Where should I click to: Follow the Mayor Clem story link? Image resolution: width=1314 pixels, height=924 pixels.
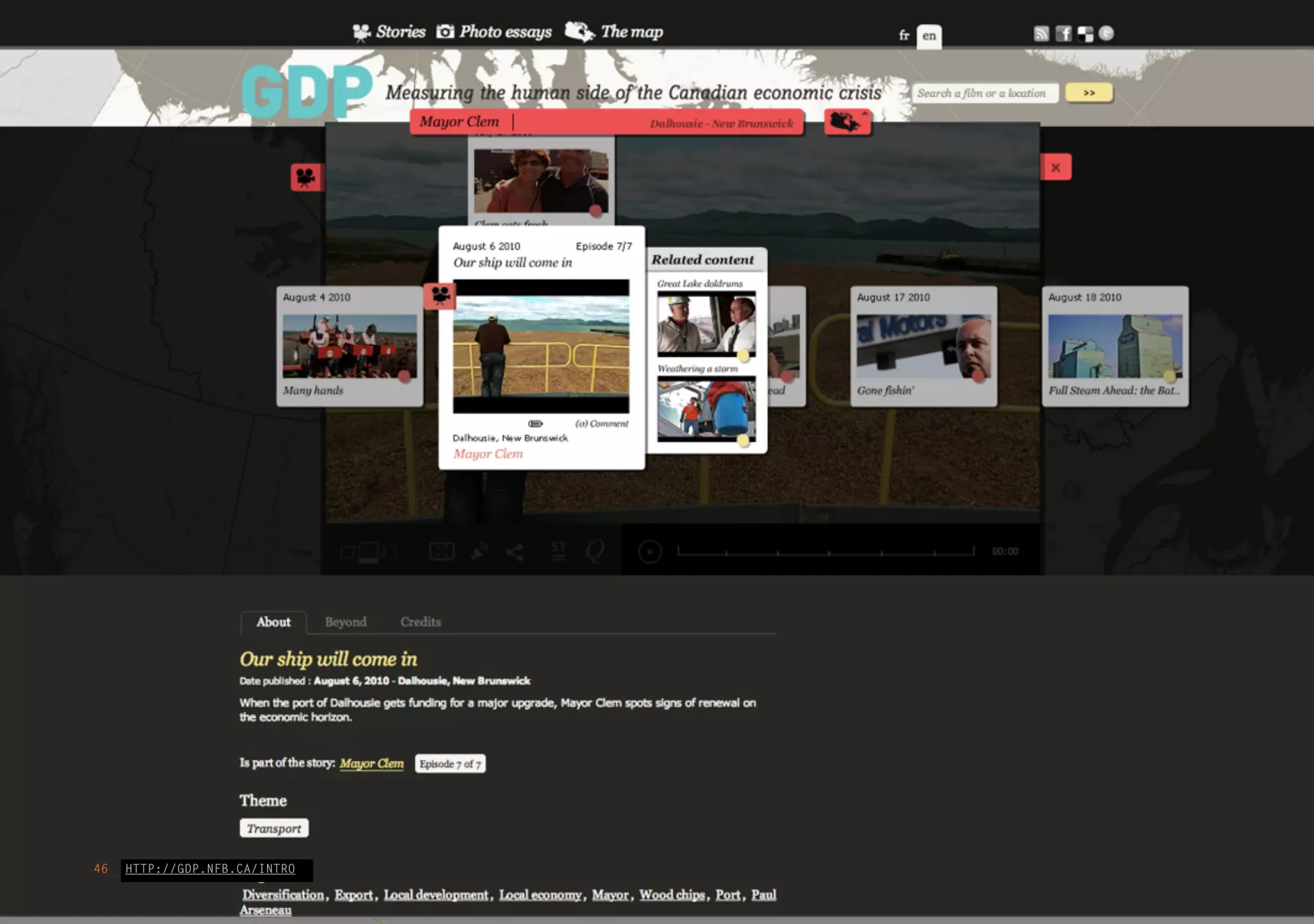coord(371,764)
